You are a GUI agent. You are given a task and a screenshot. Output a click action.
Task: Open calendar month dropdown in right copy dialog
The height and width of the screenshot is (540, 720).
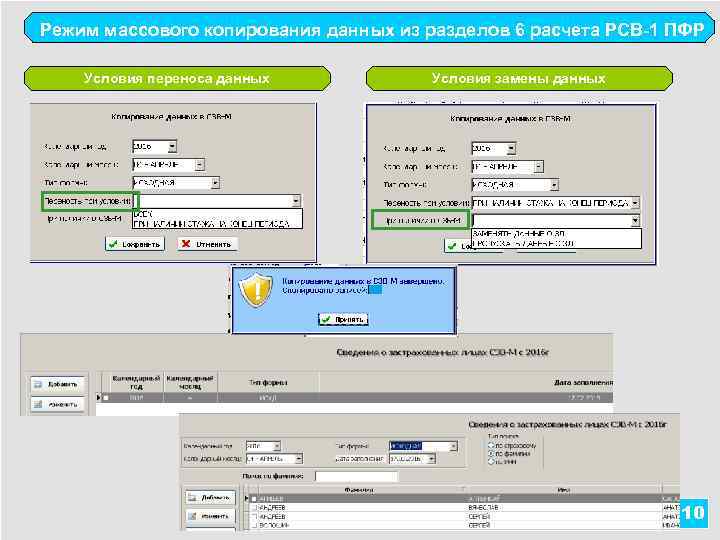tap(539, 167)
